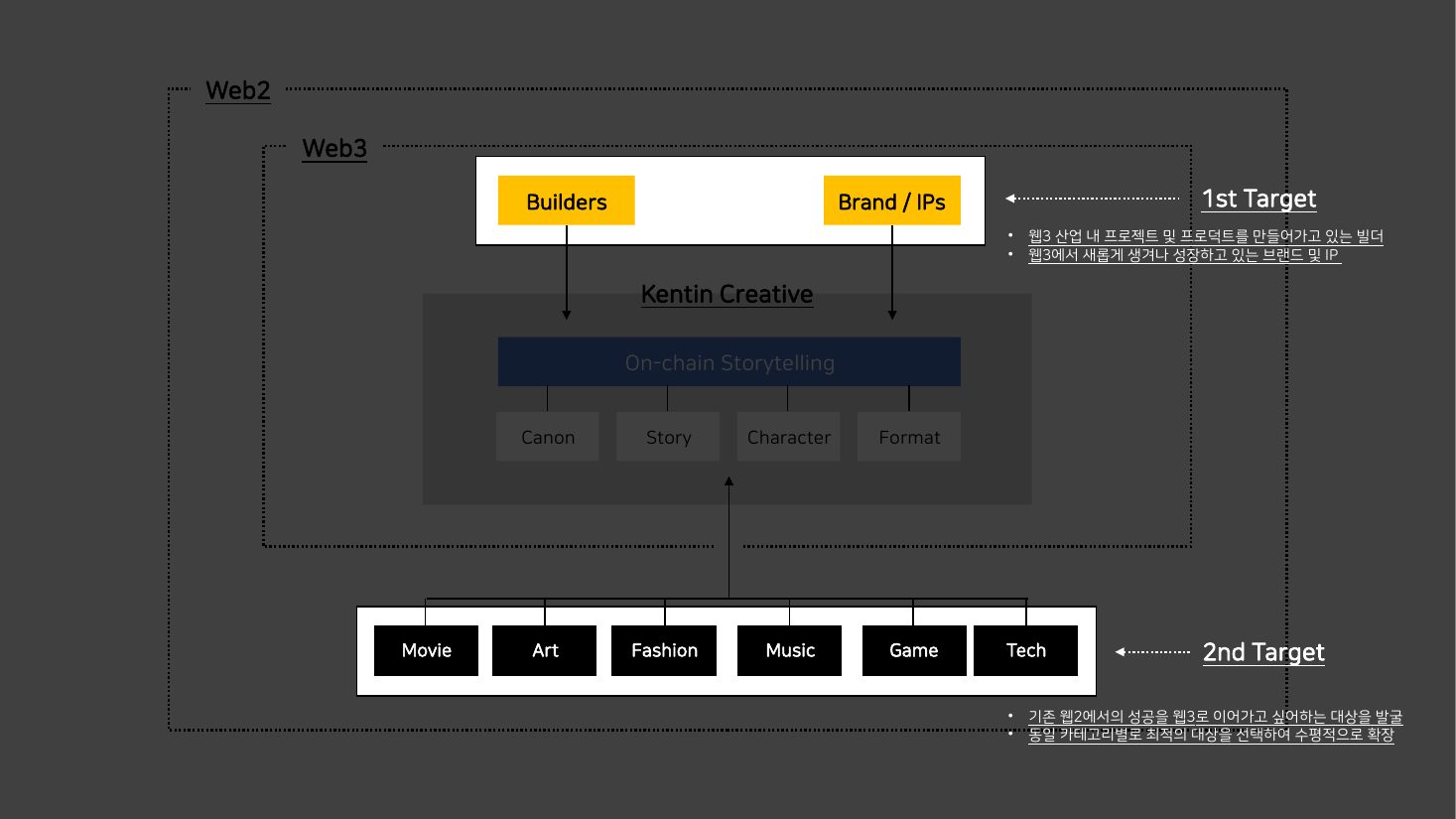Viewport: 1456px width, 819px height.
Task: Select the On-chain Storytelling bar
Action: (729, 362)
